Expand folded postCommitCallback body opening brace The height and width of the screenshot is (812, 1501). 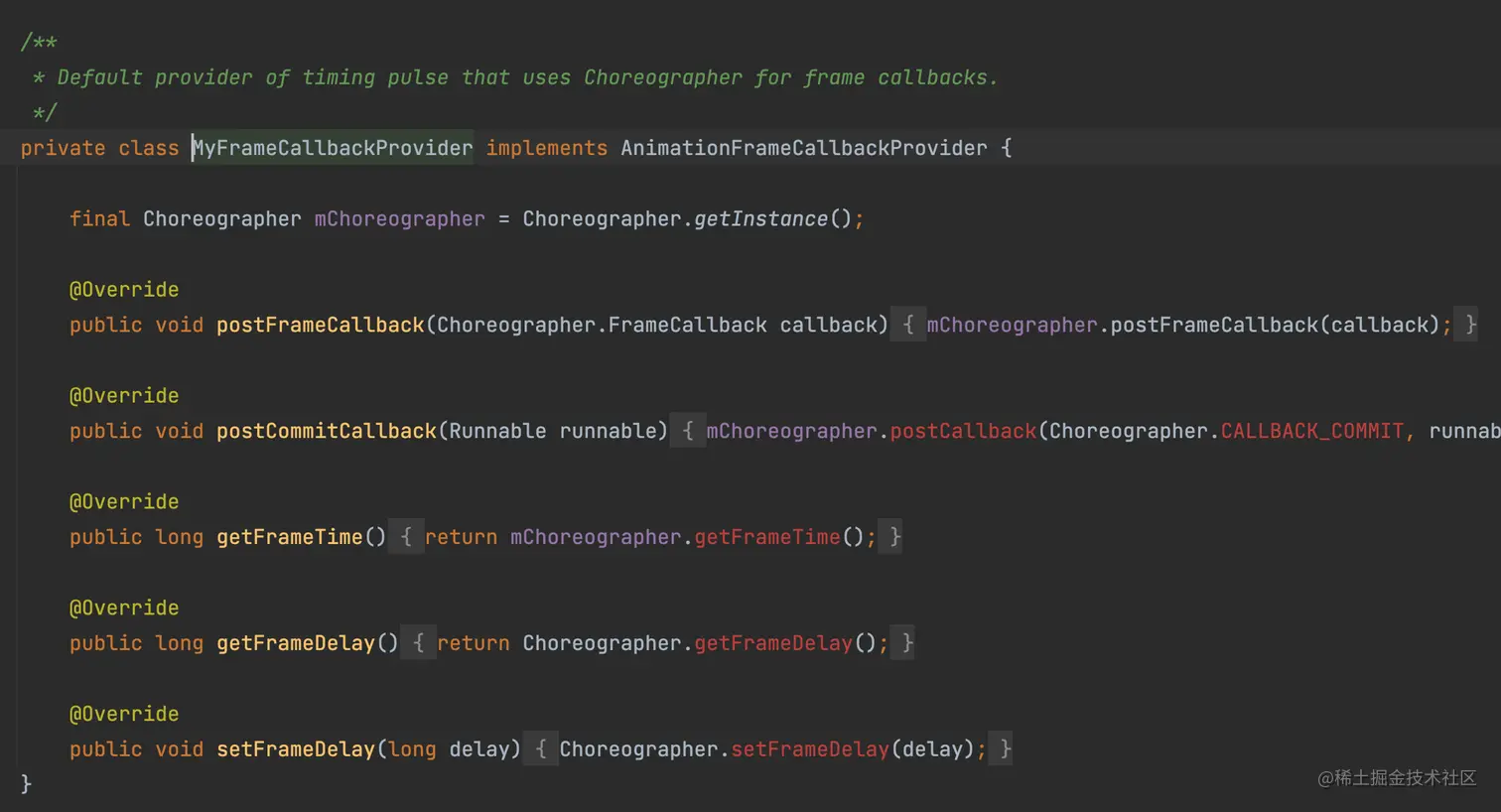point(688,431)
